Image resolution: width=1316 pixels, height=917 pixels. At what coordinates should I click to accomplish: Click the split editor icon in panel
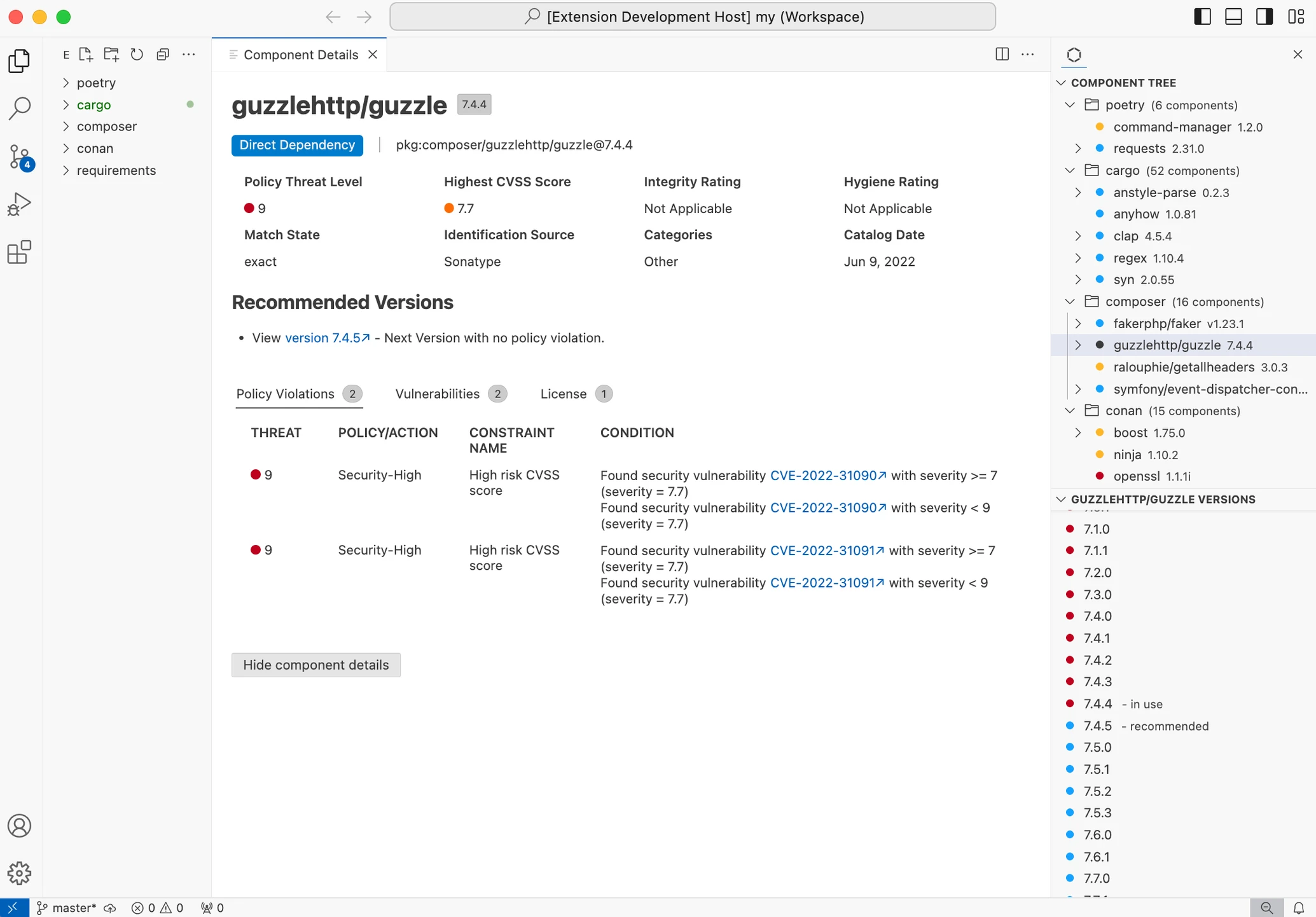tap(1001, 55)
